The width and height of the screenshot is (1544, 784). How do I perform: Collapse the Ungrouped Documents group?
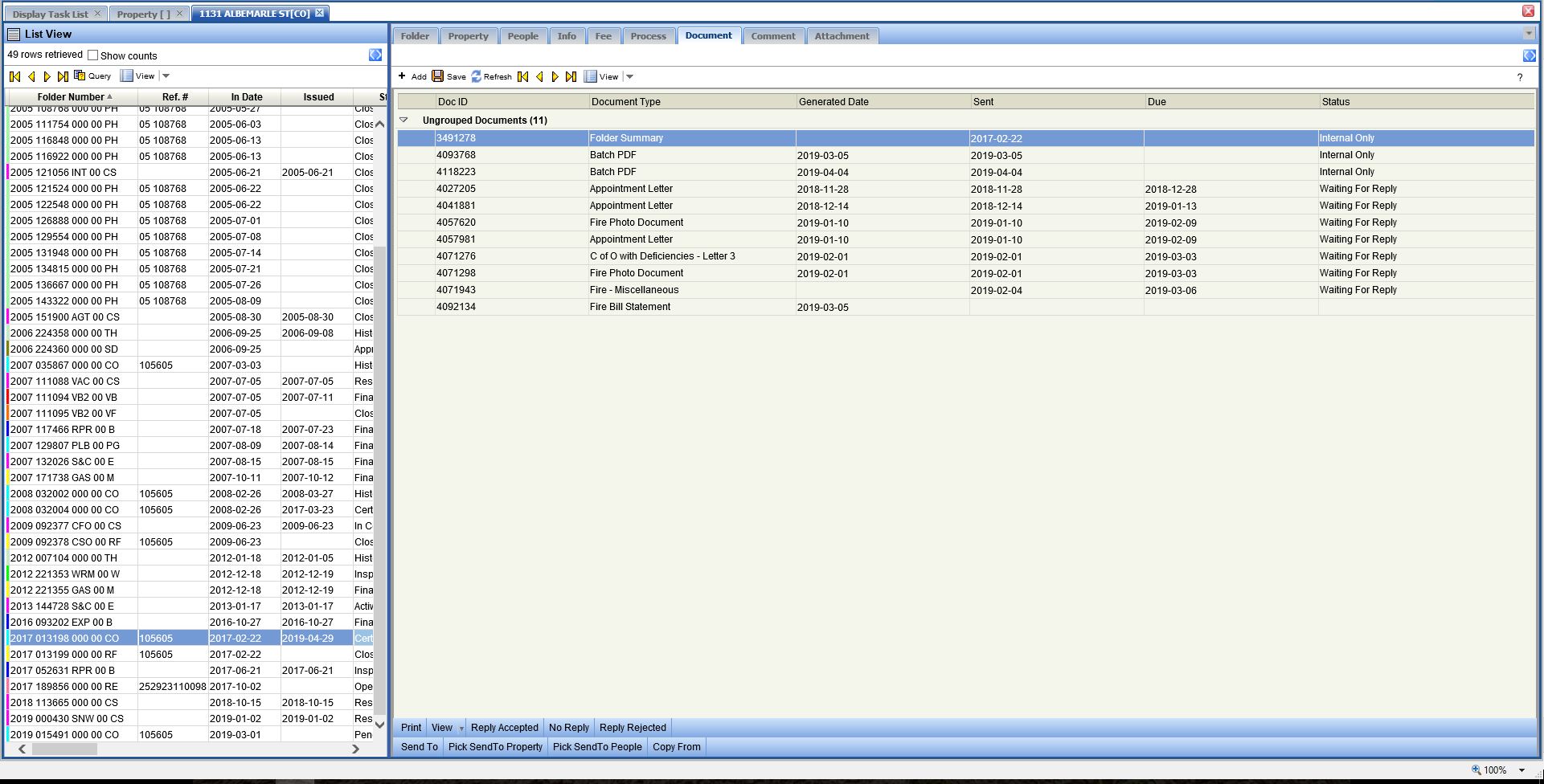click(403, 120)
